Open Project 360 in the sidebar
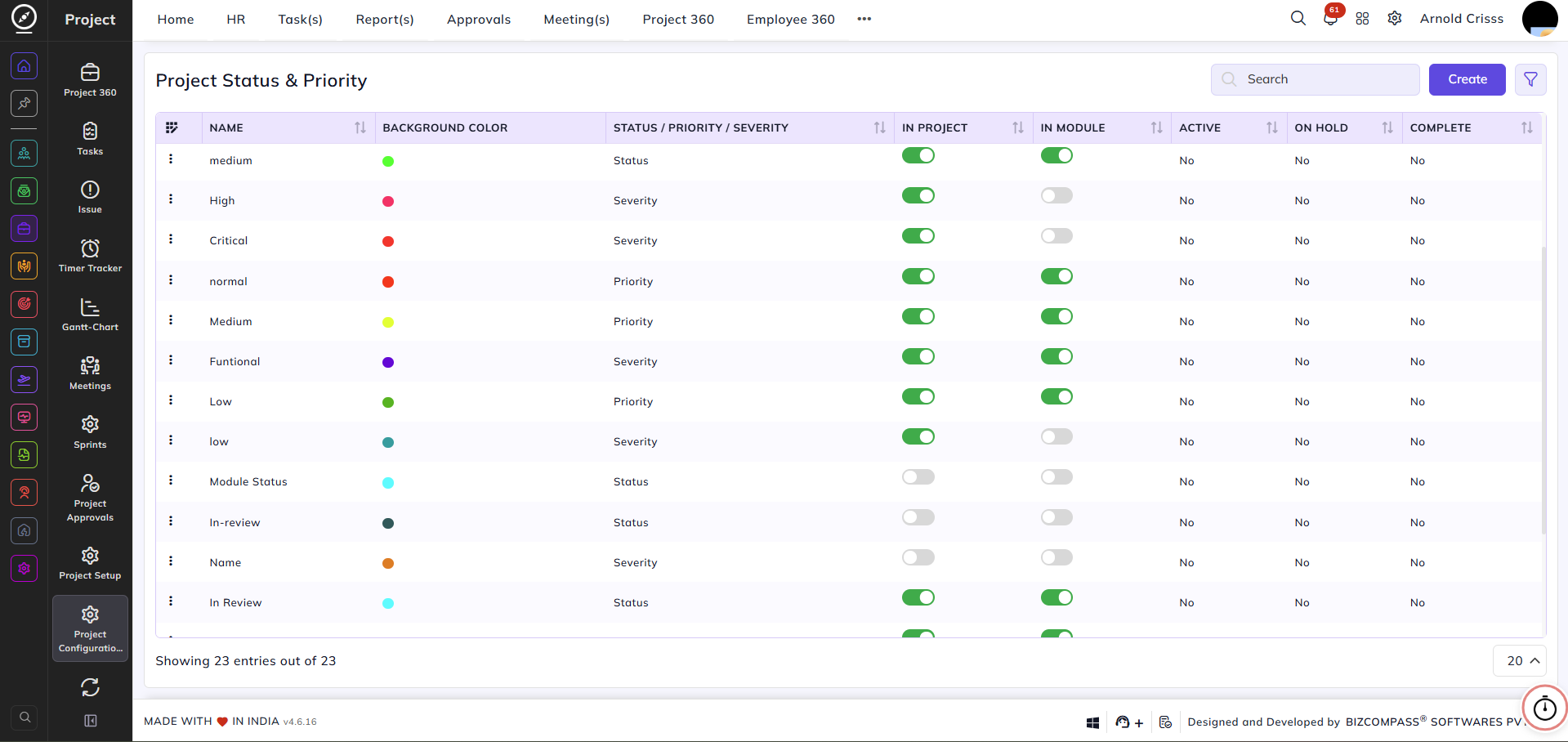This screenshot has width=1568, height=742. [90, 80]
